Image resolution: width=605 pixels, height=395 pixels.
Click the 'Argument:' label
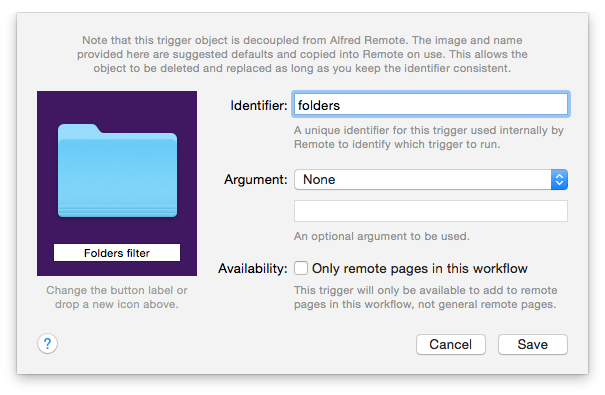point(256,179)
